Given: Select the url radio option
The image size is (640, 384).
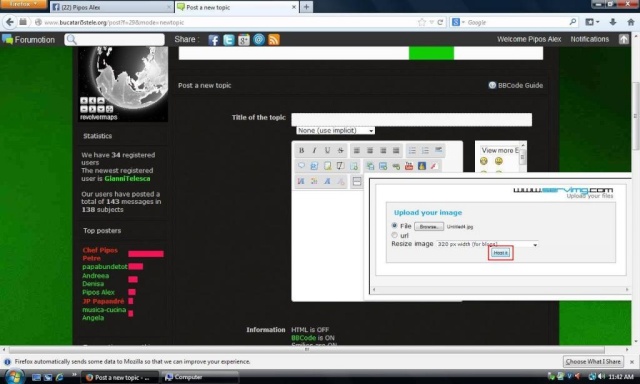Looking at the screenshot, I should click(394, 235).
